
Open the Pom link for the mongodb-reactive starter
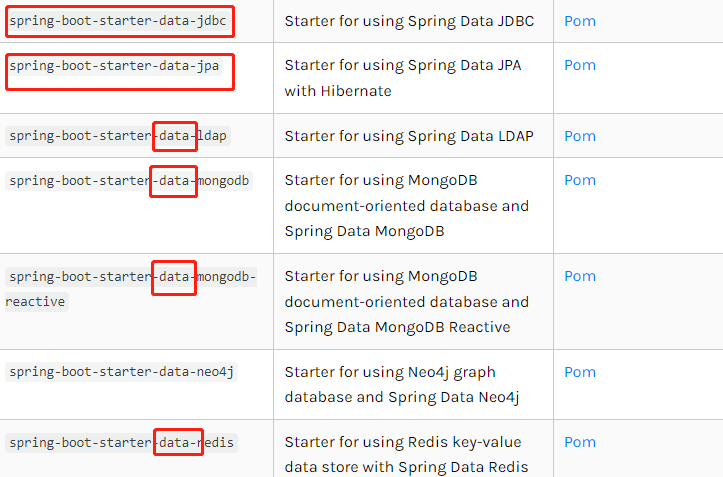click(x=580, y=276)
